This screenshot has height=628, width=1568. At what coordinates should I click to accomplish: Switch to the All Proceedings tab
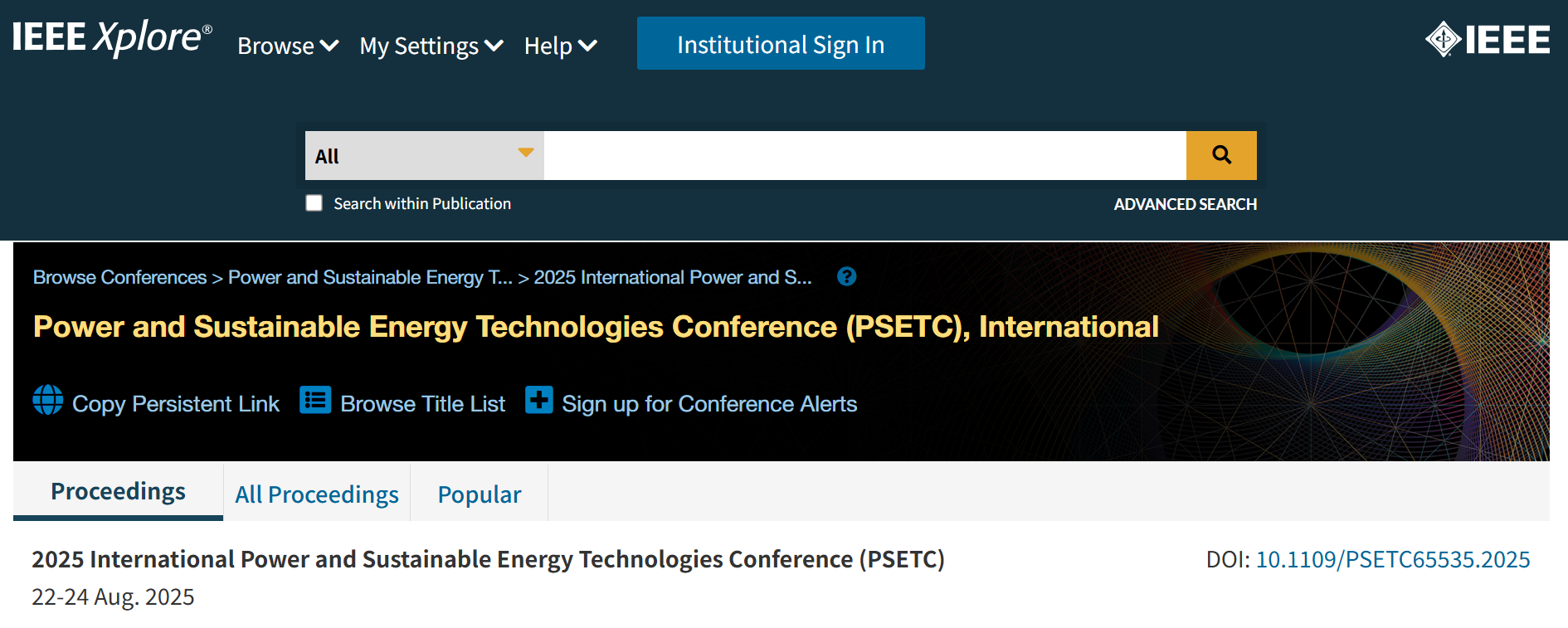pyautogui.click(x=317, y=494)
